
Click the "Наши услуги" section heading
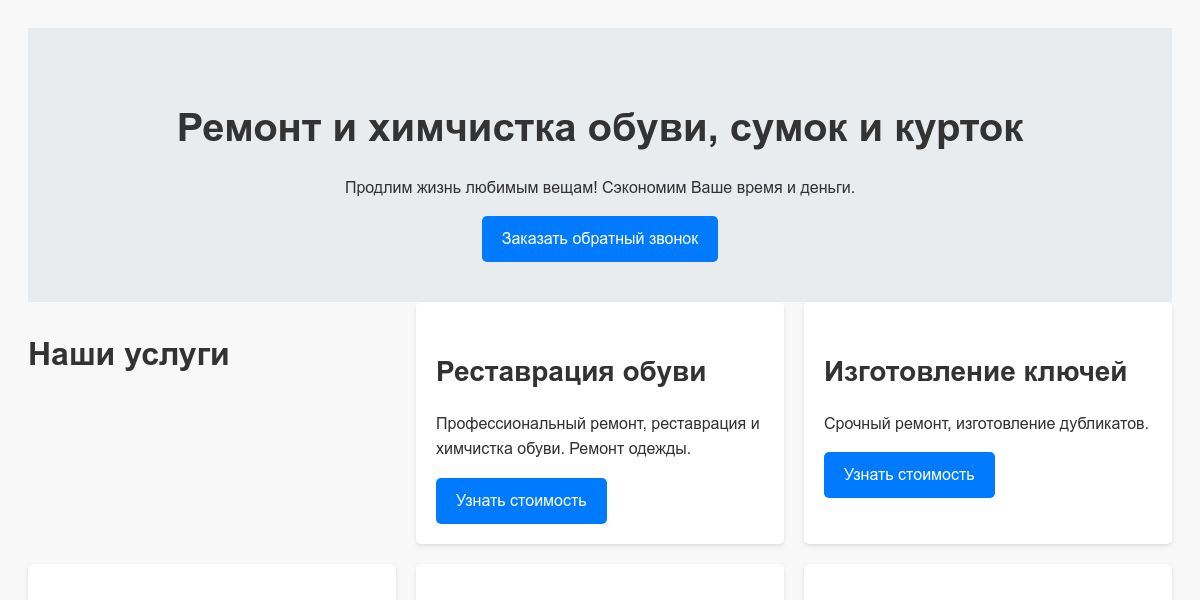[129, 354]
